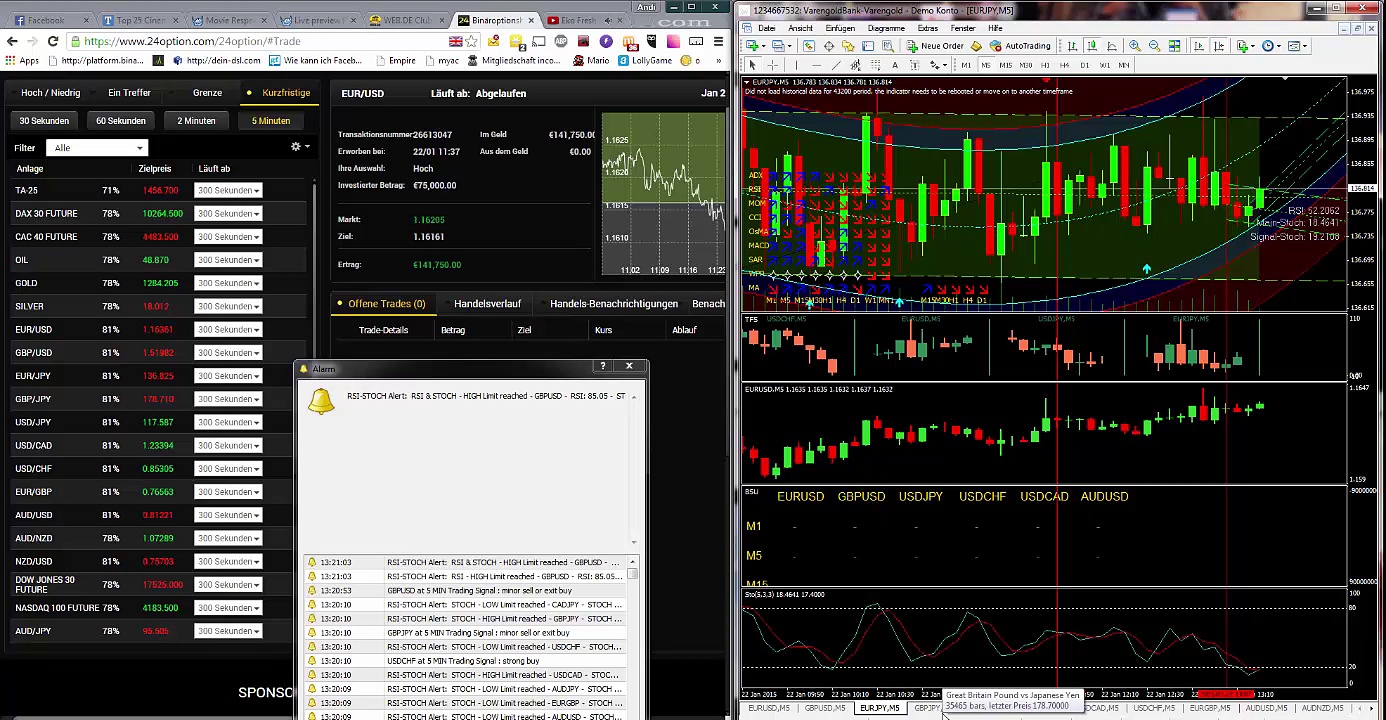This screenshot has width=1386, height=720.
Task: Open the GOLD expiry time dropdown
Action: [x=227, y=283]
